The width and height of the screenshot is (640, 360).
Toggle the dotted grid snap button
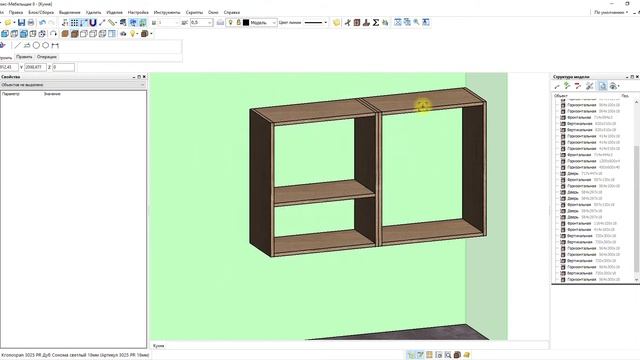tap(74, 23)
